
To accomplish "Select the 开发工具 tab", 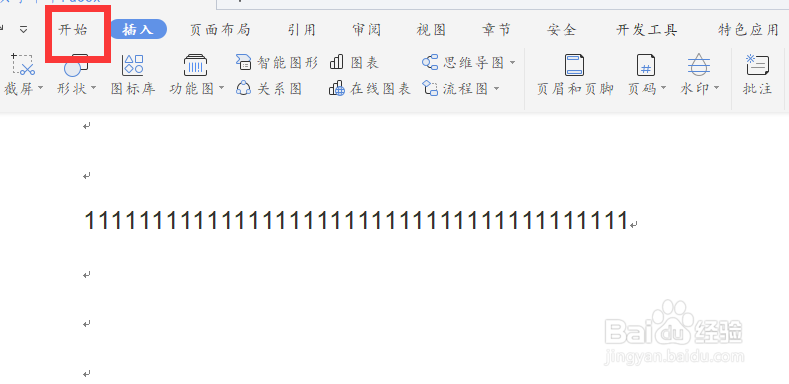I will [647, 30].
